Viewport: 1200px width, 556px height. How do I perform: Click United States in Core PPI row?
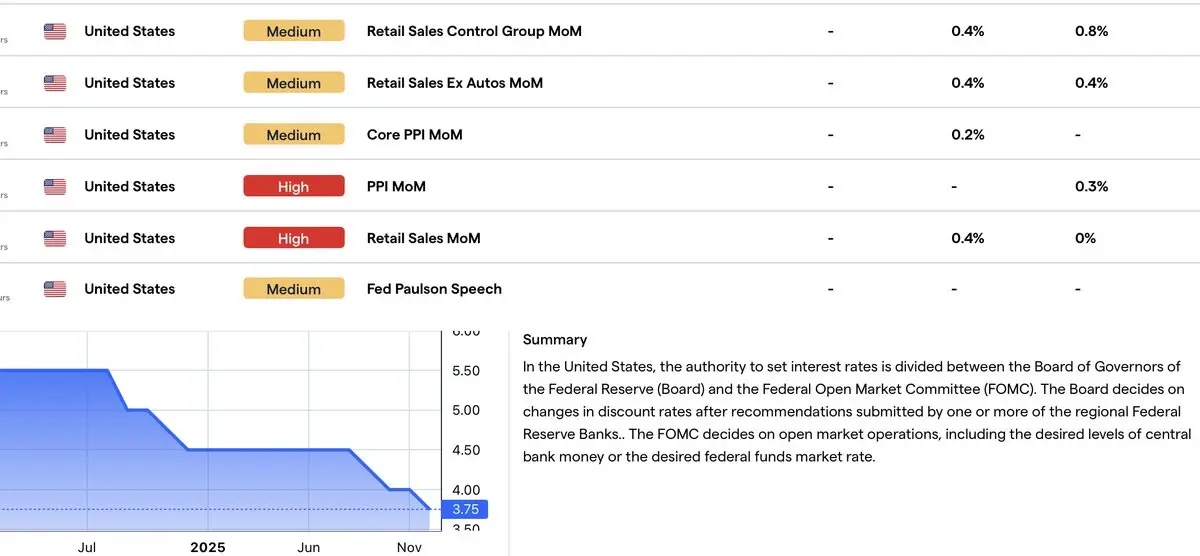[129, 135]
